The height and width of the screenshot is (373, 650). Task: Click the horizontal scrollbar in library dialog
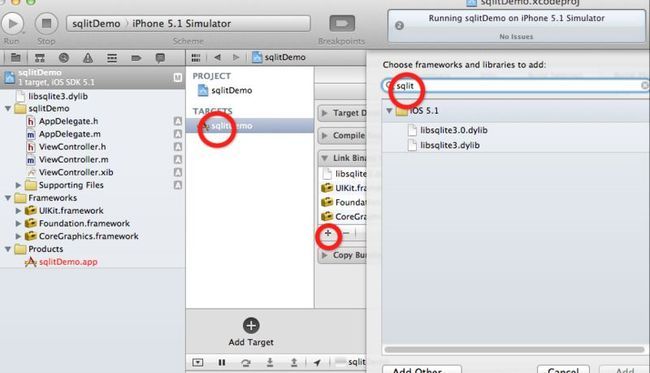pos(514,349)
